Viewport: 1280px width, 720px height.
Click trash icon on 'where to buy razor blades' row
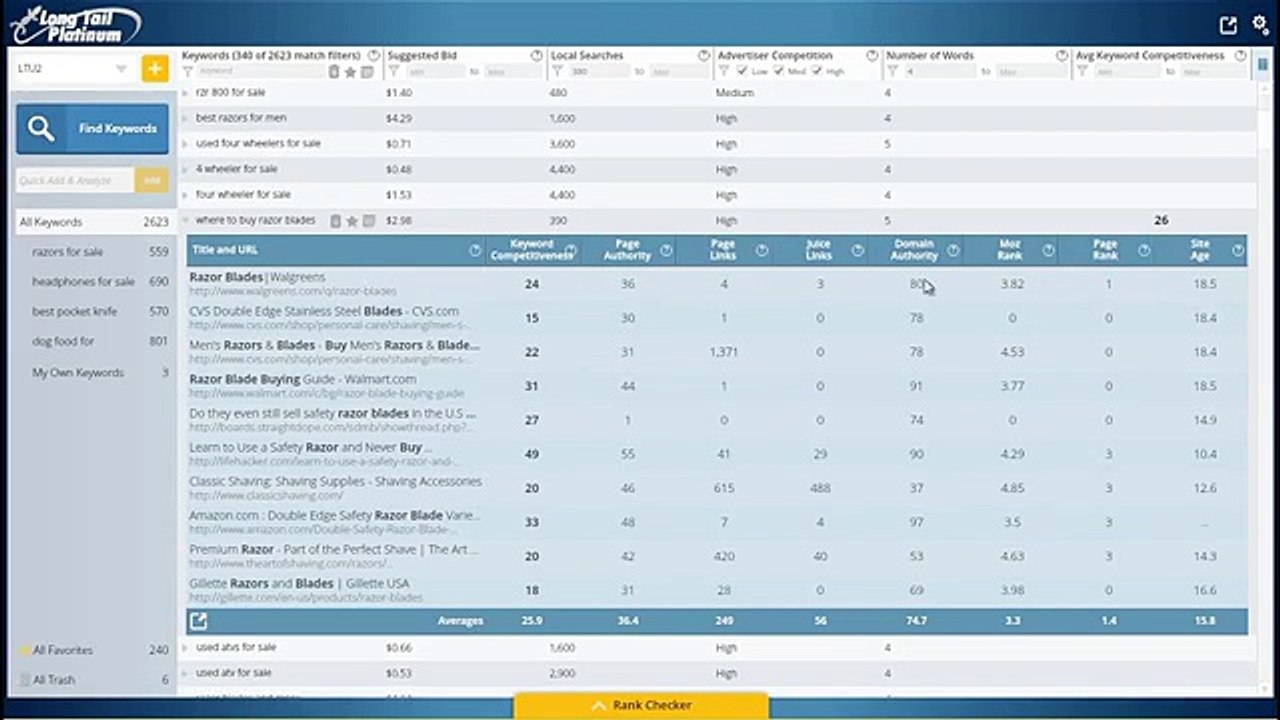pos(335,221)
